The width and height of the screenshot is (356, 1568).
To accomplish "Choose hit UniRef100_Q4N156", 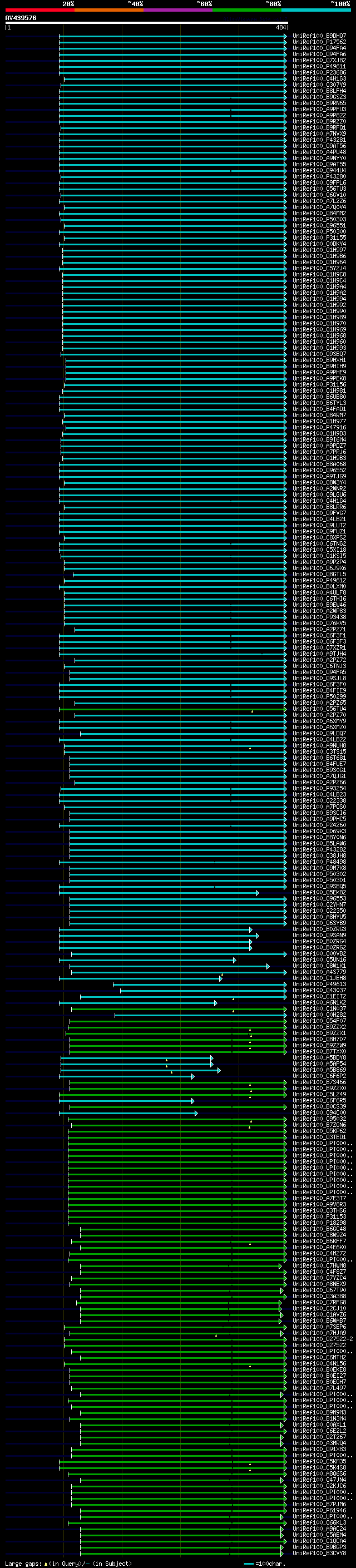I will pos(319,1363).
